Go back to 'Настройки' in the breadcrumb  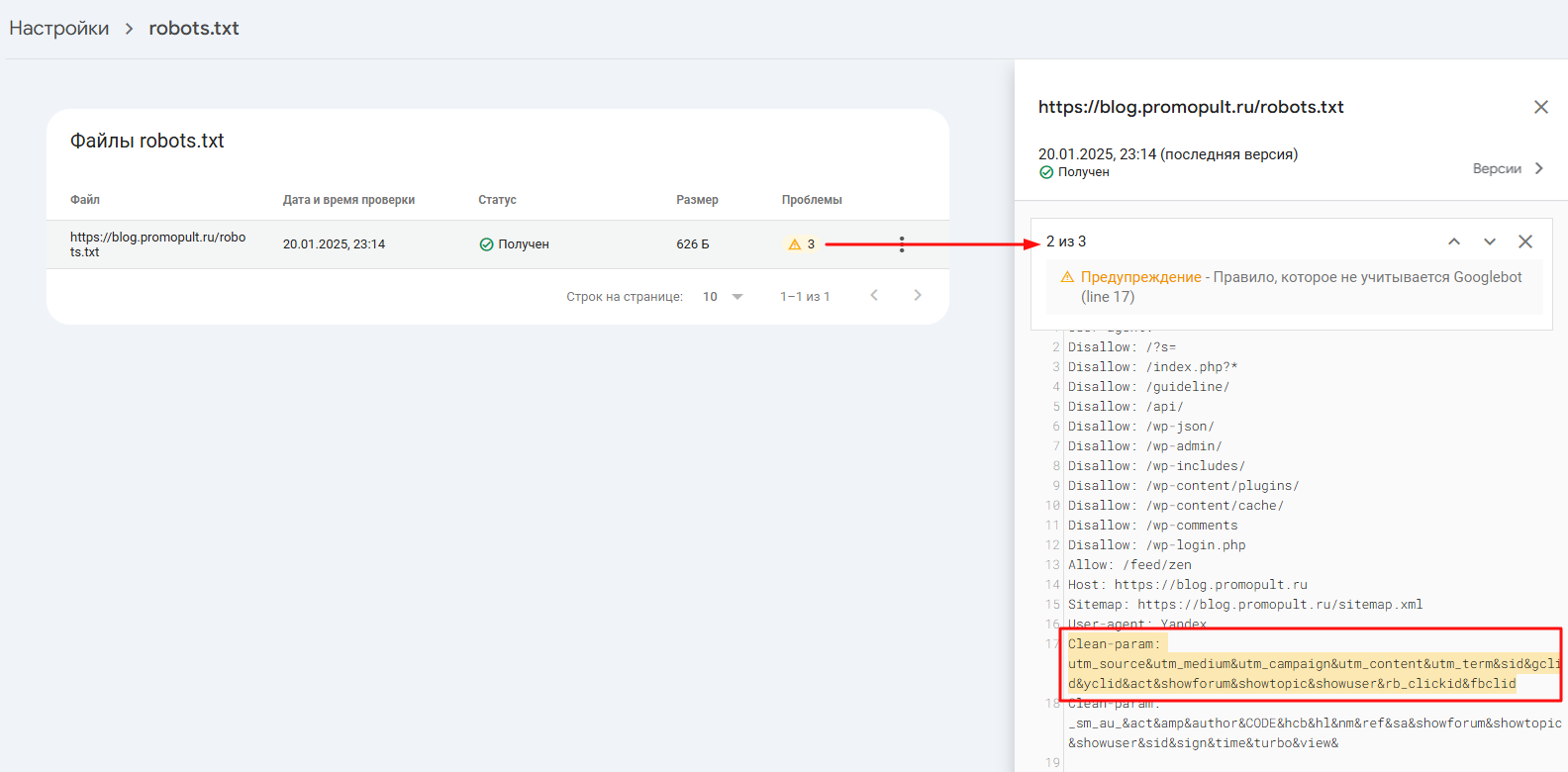tap(59, 28)
